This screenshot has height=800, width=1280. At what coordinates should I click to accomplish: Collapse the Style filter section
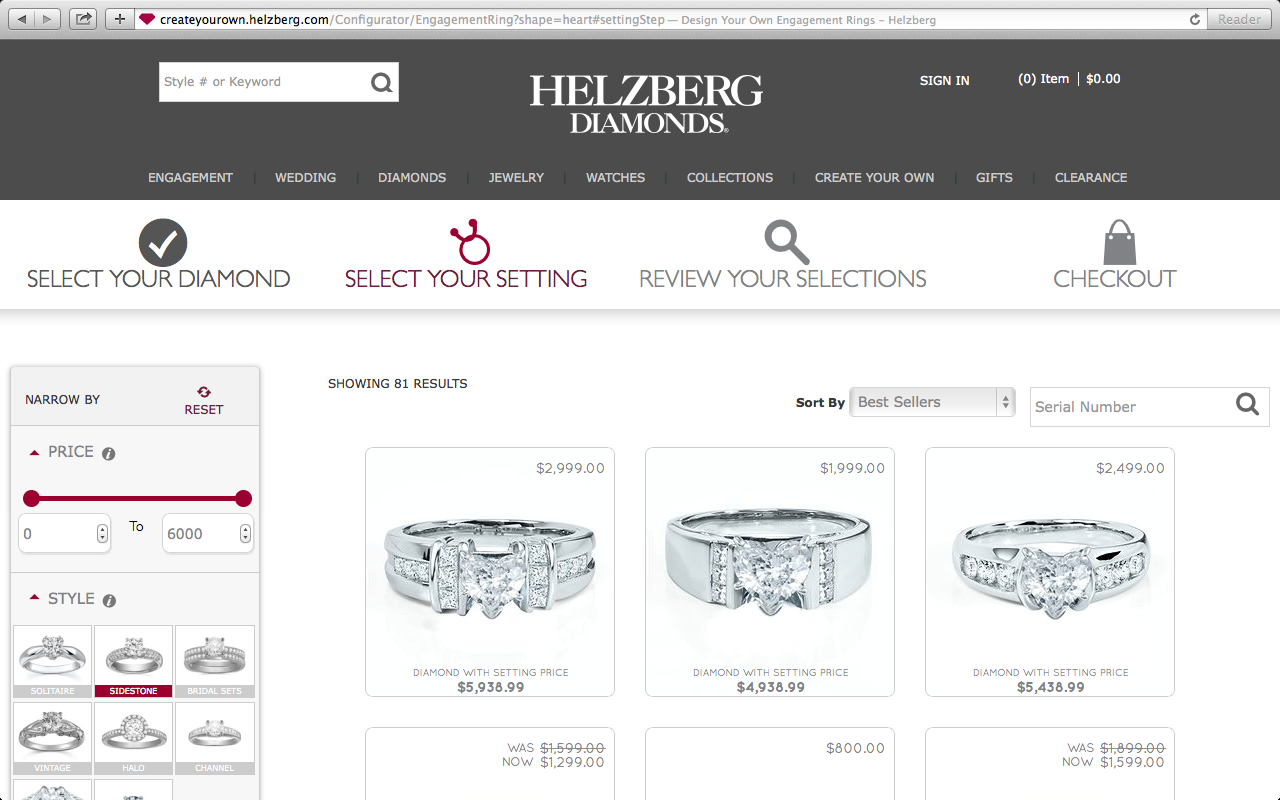35,598
